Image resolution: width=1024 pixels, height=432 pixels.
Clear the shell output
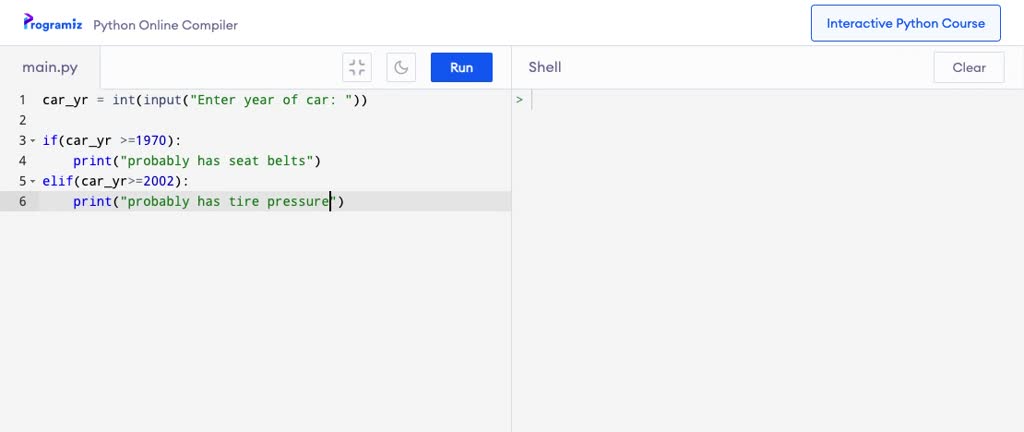968,68
